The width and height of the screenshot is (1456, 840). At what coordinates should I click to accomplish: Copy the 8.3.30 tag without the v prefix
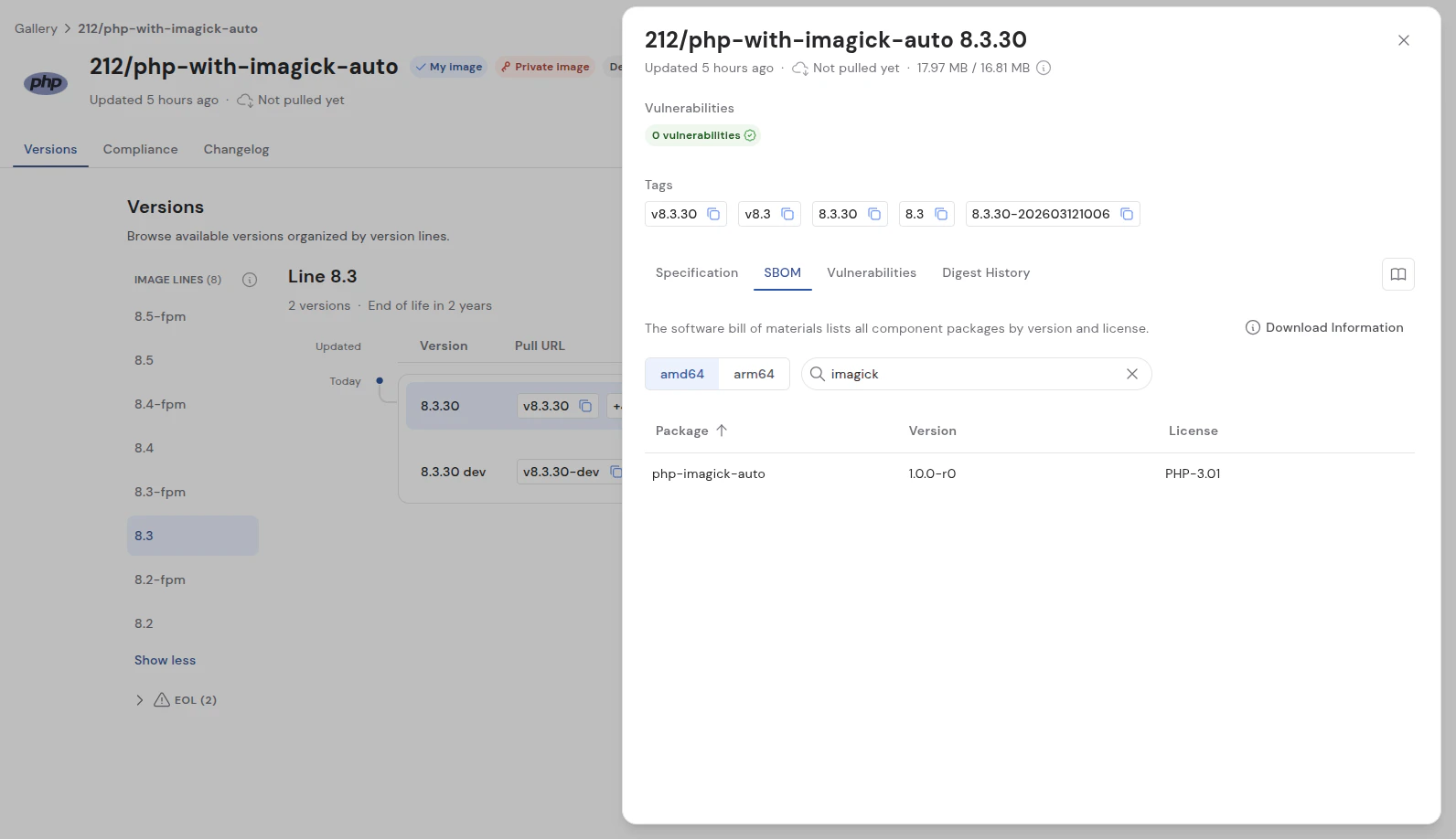tap(874, 214)
